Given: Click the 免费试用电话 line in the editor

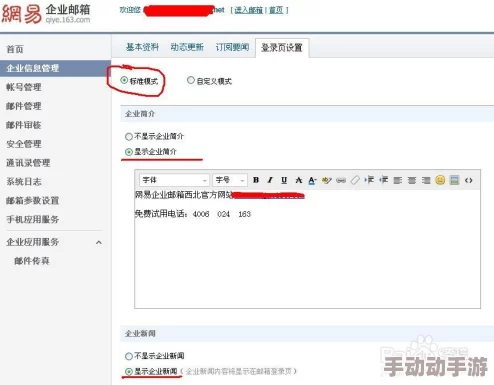Looking at the screenshot, I should [x=193, y=214].
